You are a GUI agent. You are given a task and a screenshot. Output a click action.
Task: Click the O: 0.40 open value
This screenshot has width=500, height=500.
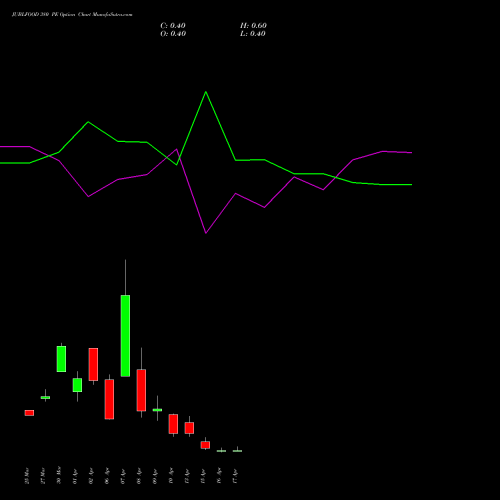[173, 34]
